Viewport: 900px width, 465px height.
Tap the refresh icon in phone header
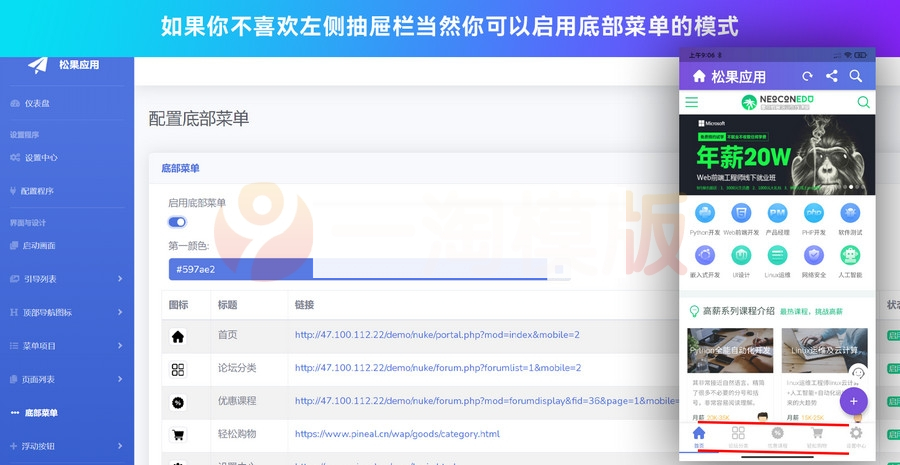point(807,76)
